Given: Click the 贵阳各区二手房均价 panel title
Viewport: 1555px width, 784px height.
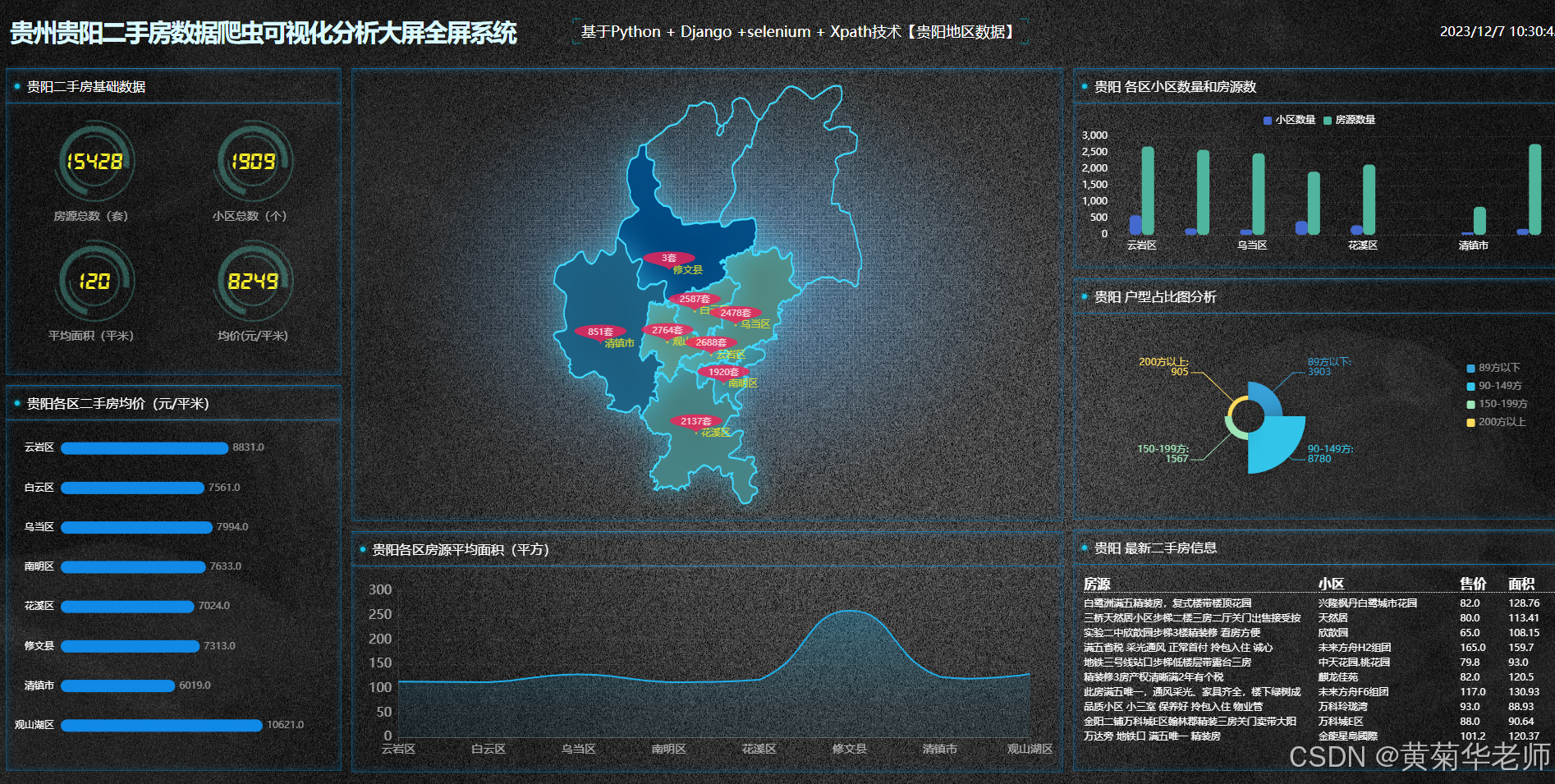Looking at the screenshot, I should point(118,404).
